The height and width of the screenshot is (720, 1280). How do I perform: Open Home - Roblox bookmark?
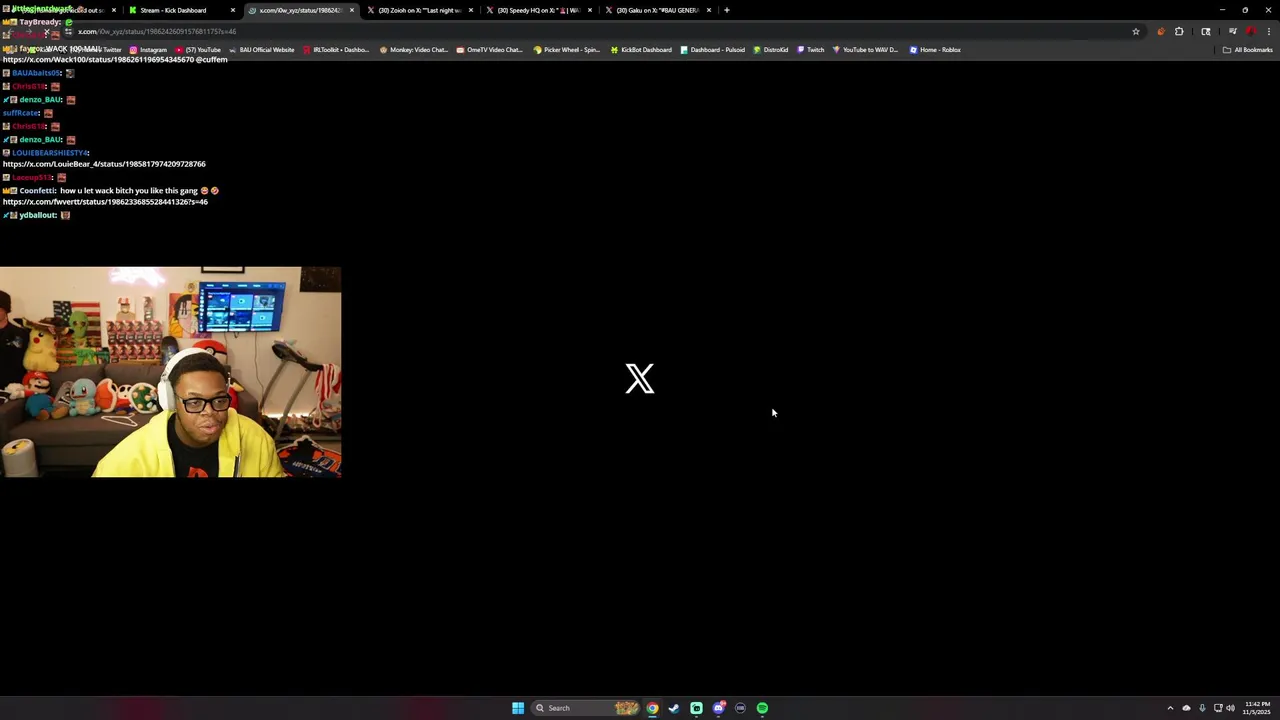(x=935, y=49)
